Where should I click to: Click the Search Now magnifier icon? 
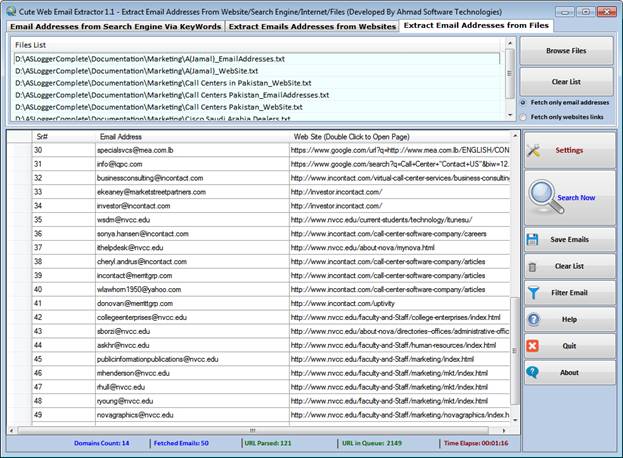click(x=541, y=196)
